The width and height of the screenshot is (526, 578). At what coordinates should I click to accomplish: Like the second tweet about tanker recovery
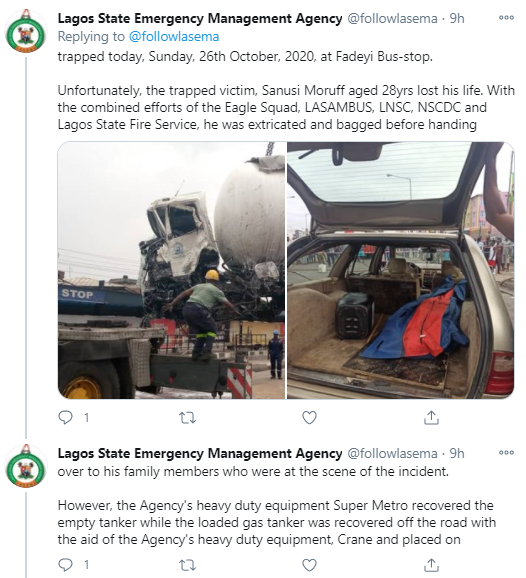pos(309,565)
